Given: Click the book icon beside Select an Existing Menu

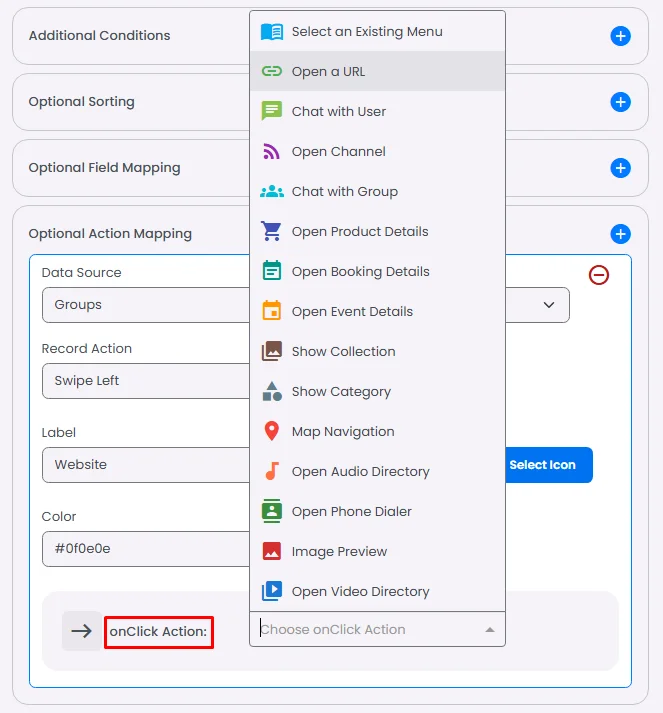Looking at the screenshot, I should tap(272, 32).
